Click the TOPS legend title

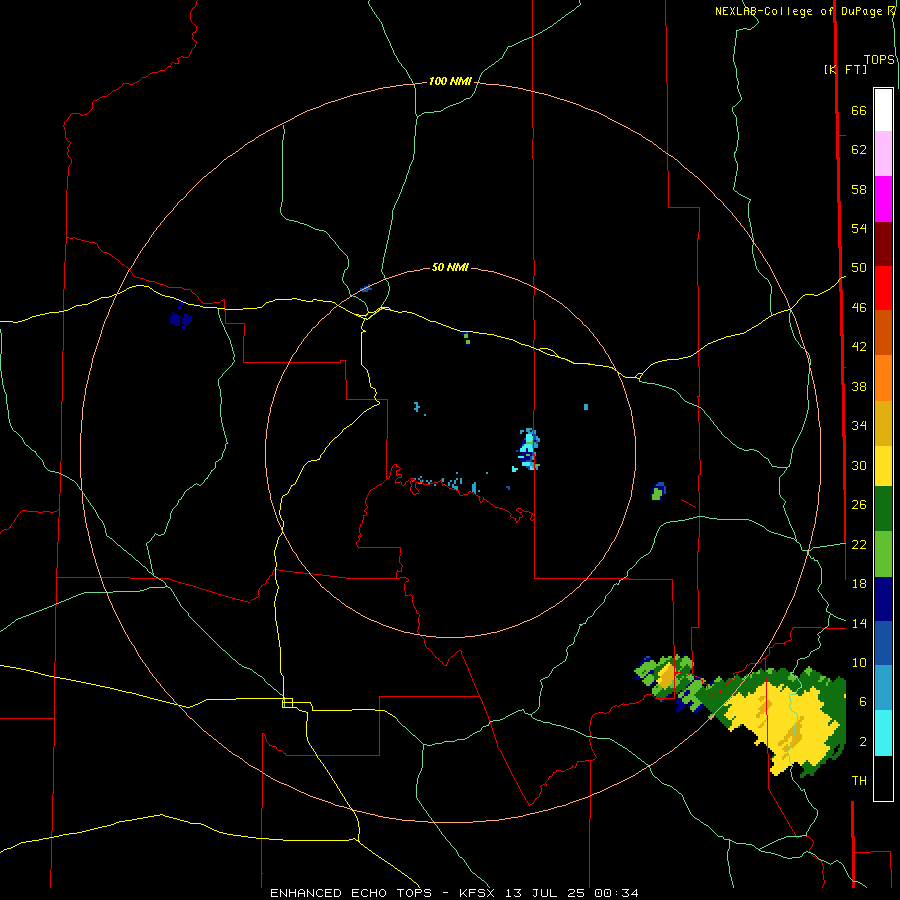coord(879,59)
